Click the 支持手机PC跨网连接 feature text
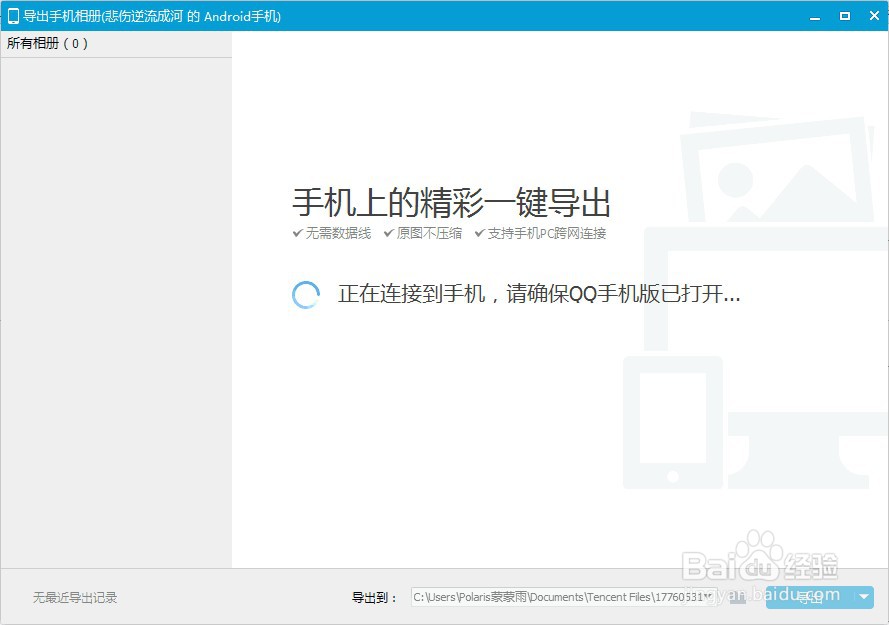Screen dimensions: 889x625 click(547, 233)
